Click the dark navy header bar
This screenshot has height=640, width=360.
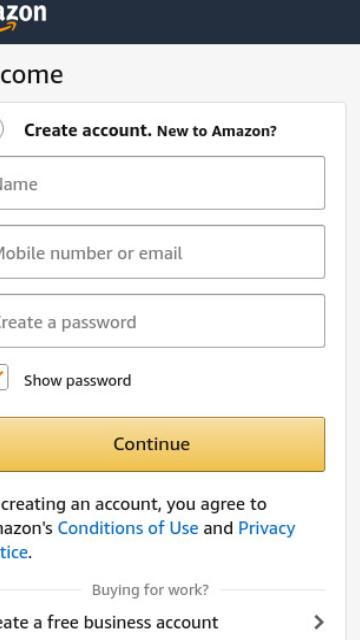180,22
